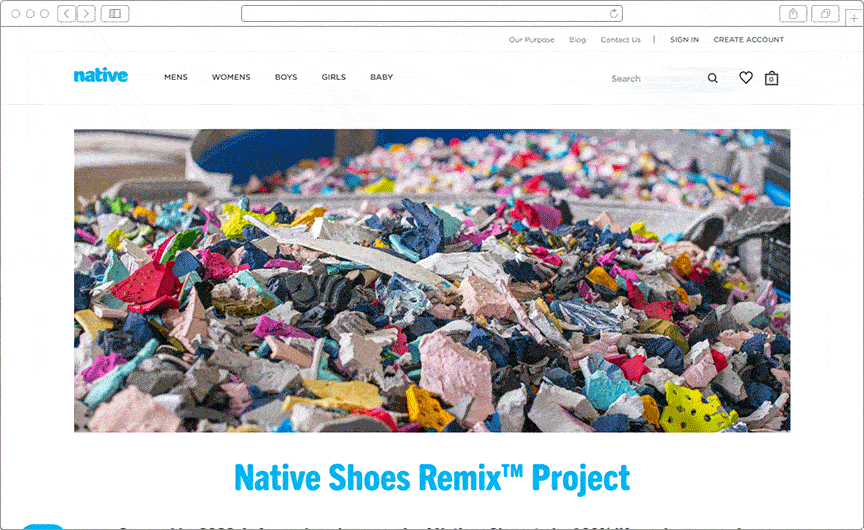Open the shopping bag cart icon
The width and height of the screenshot is (864, 530).
(x=771, y=78)
